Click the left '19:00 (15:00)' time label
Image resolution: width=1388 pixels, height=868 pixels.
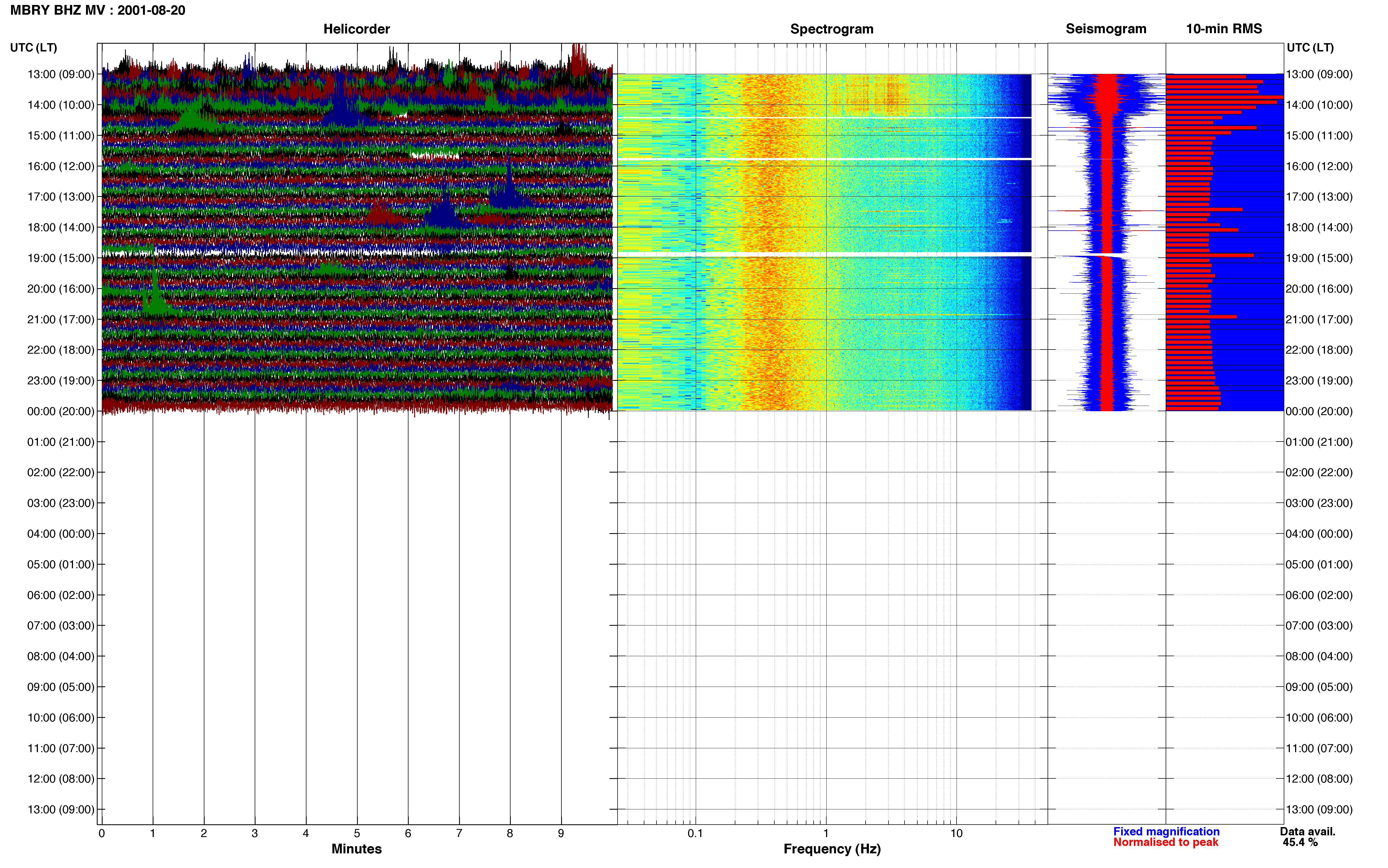tap(61, 258)
